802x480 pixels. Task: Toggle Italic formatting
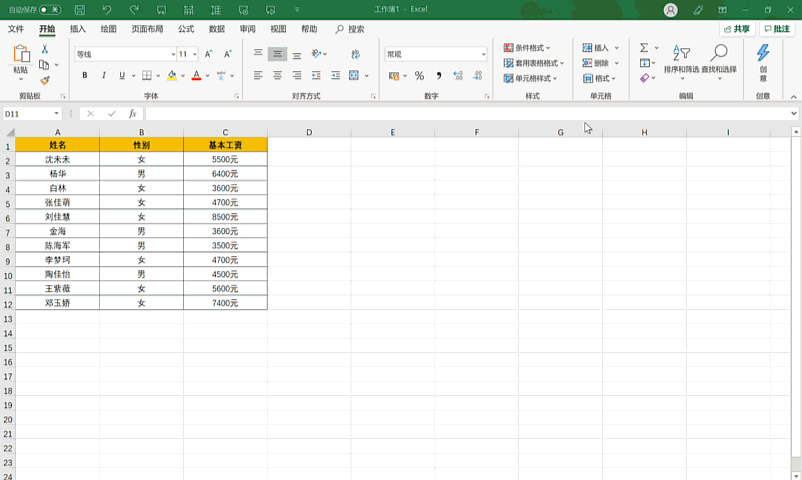[103, 75]
